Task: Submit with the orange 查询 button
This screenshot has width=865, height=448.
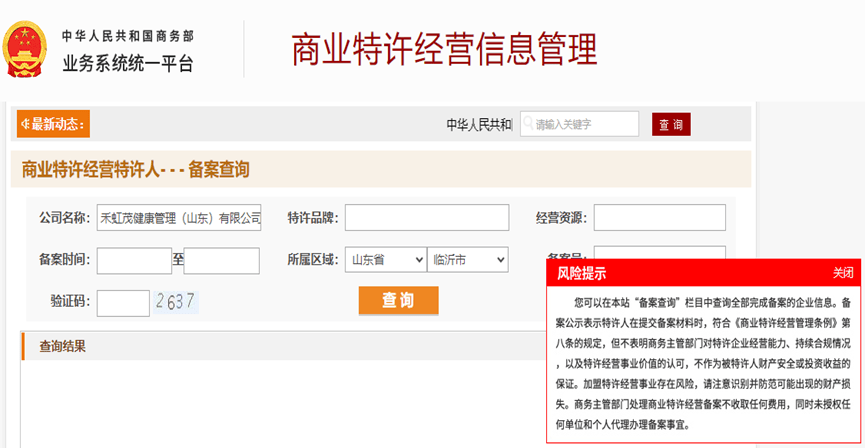Action: (398, 301)
